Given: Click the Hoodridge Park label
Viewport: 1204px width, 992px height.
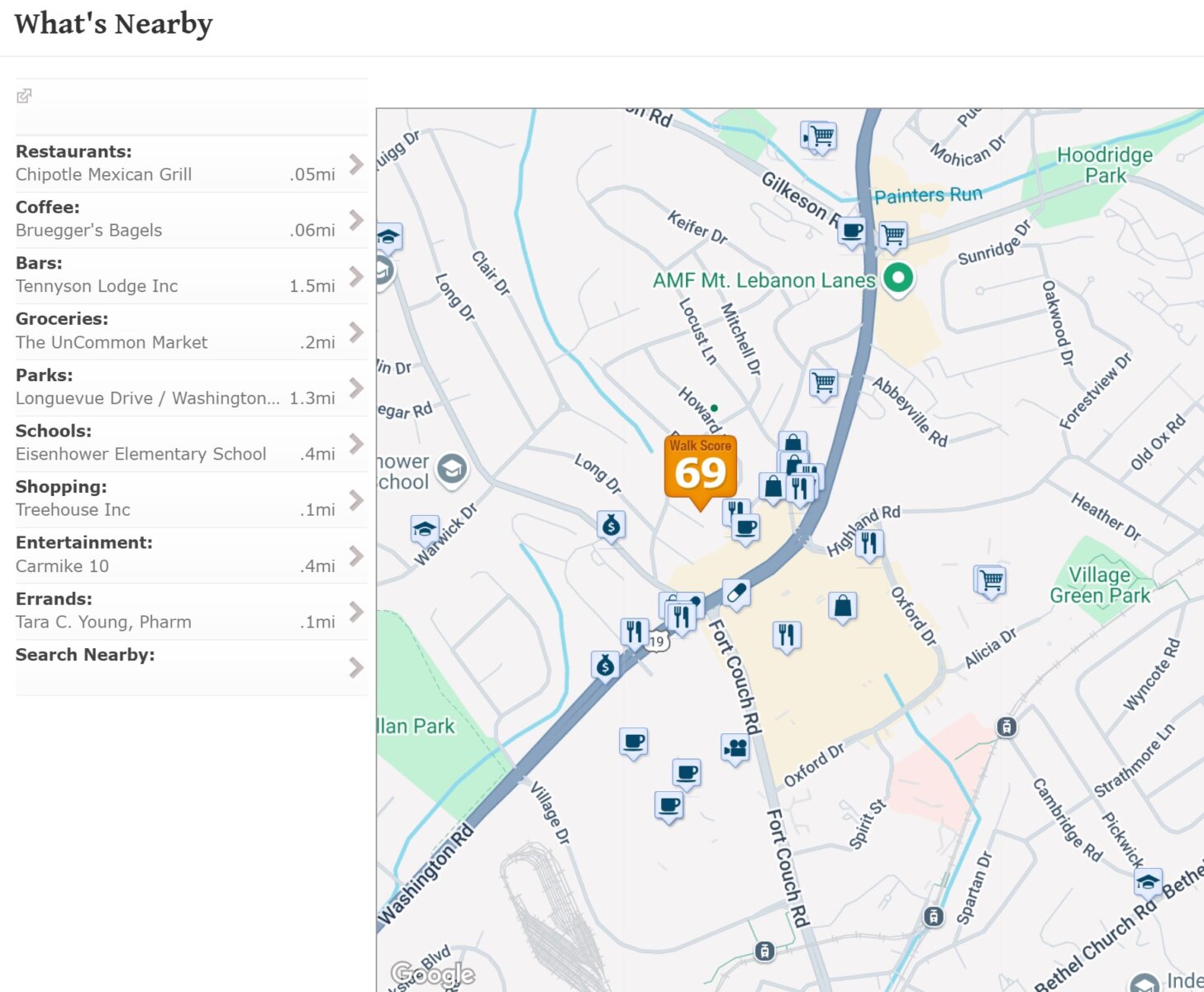Looking at the screenshot, I should 1105,165.
